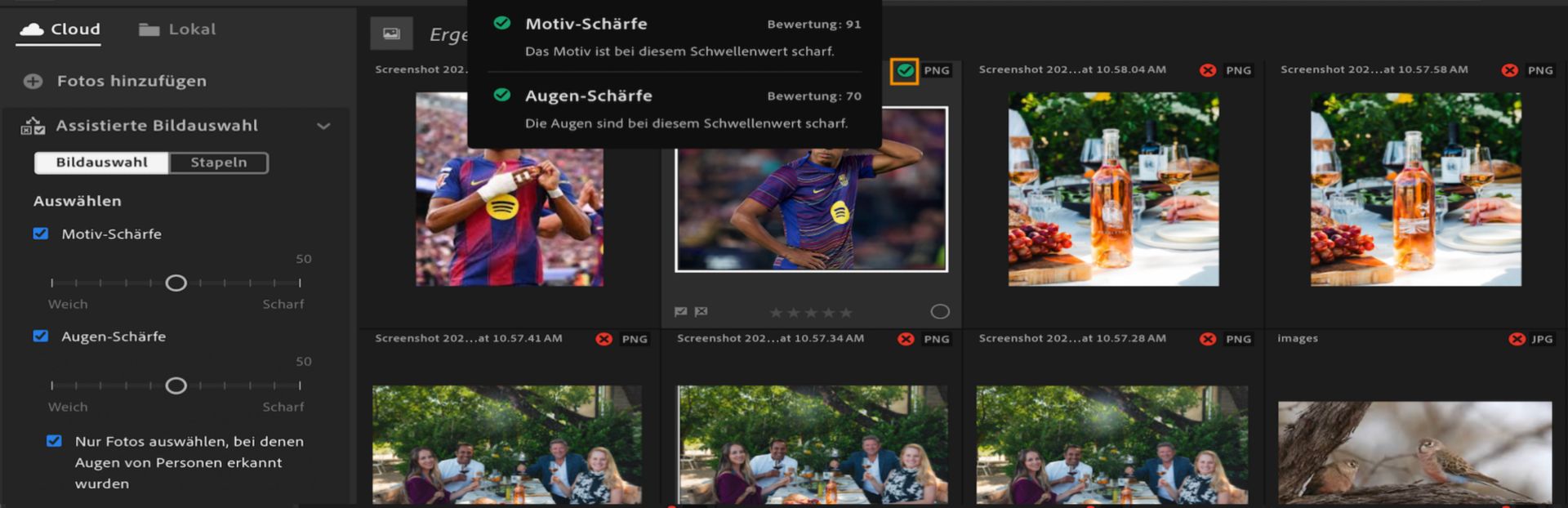Click Bewertung: 70 in the tooltip
The width and height of the screenshot is (1568, 508).
pos(813,96)
